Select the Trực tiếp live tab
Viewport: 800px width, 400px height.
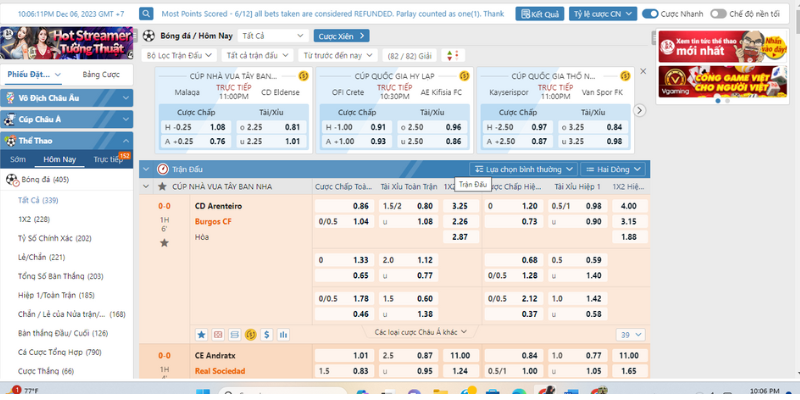coord(108,159)
